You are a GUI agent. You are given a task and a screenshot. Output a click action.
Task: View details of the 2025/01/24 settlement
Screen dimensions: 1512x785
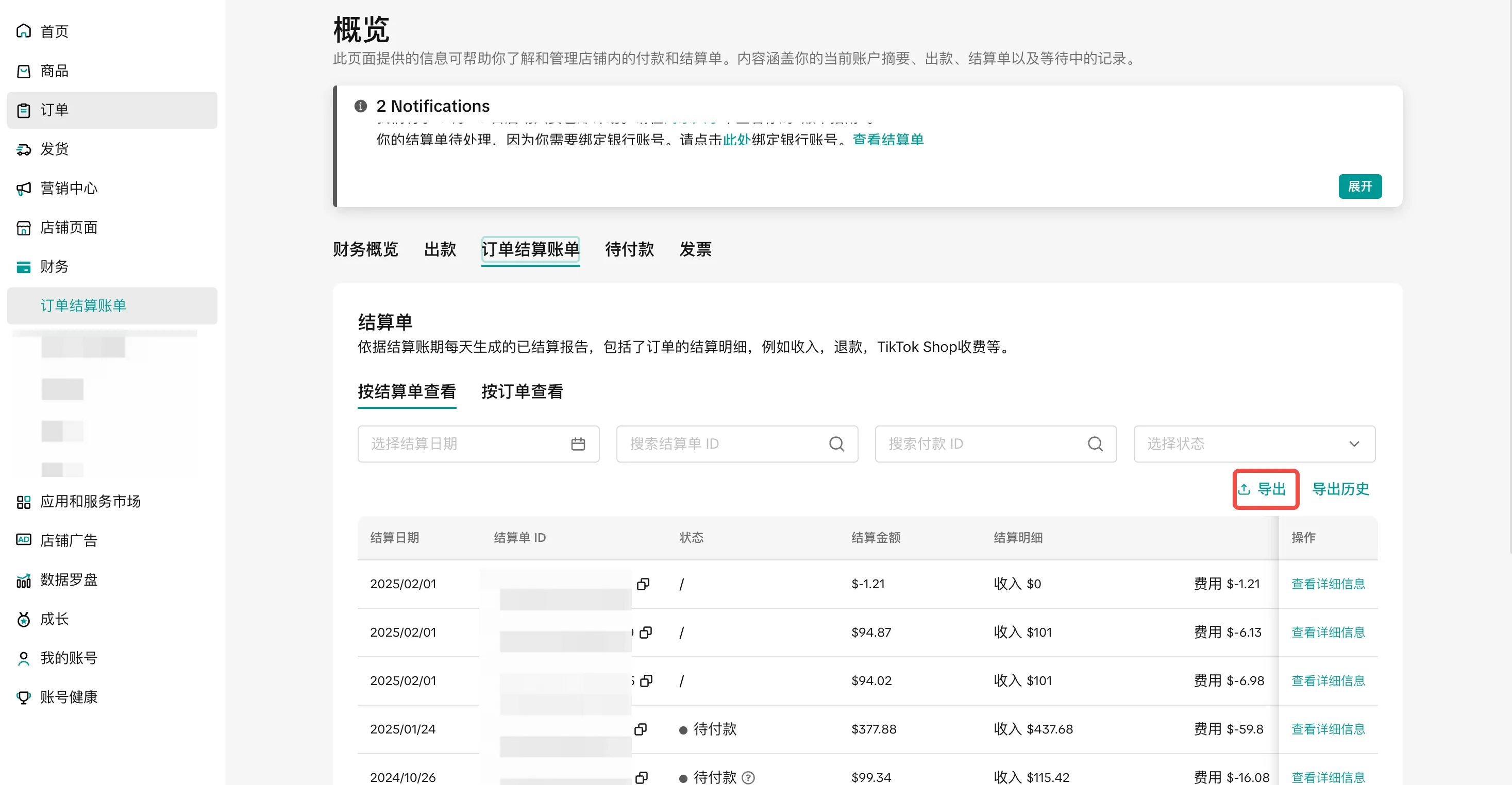point(1329,729)
